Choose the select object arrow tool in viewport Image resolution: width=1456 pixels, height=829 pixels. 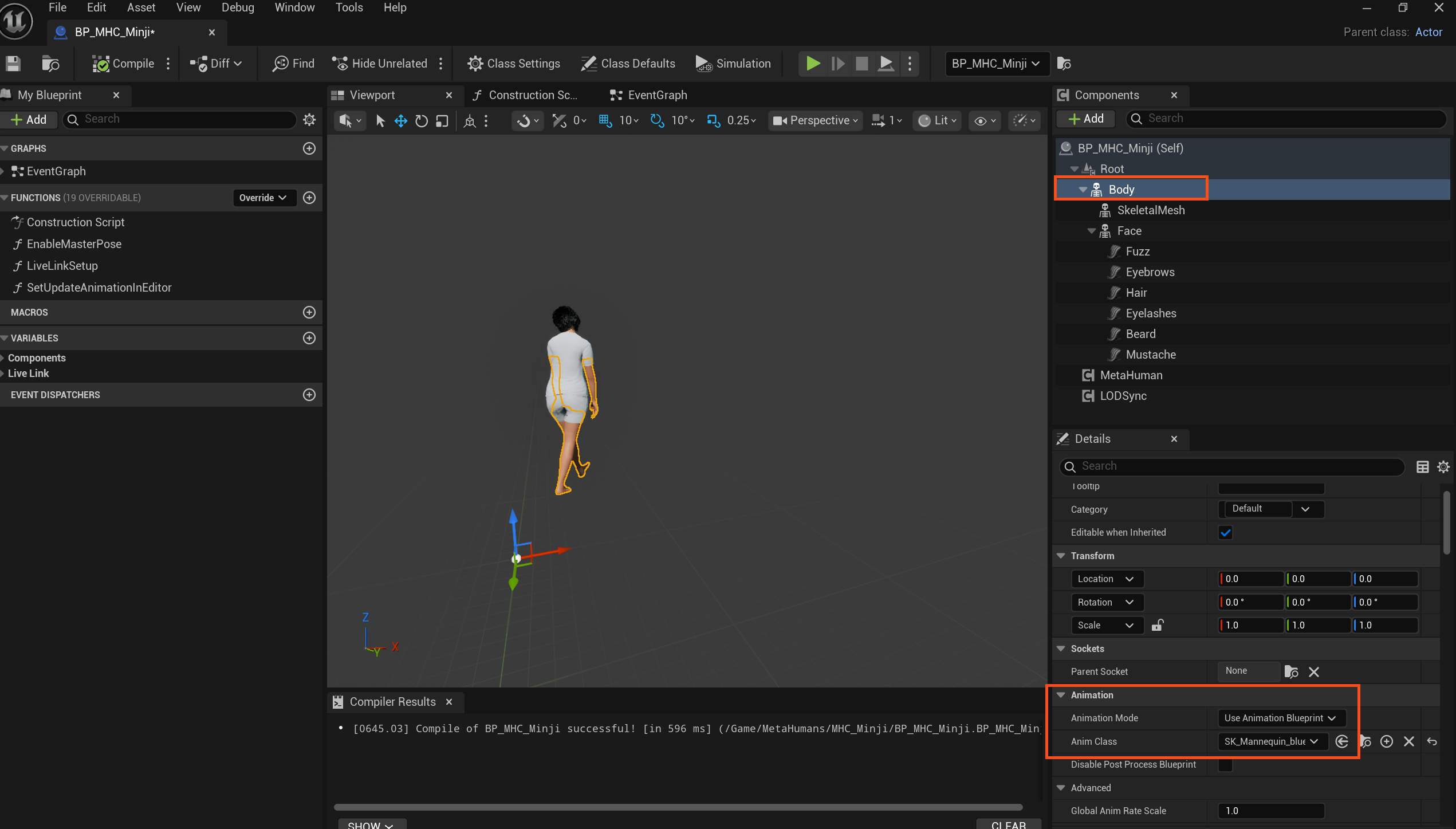pyautogui.click(x=380, y=121)
